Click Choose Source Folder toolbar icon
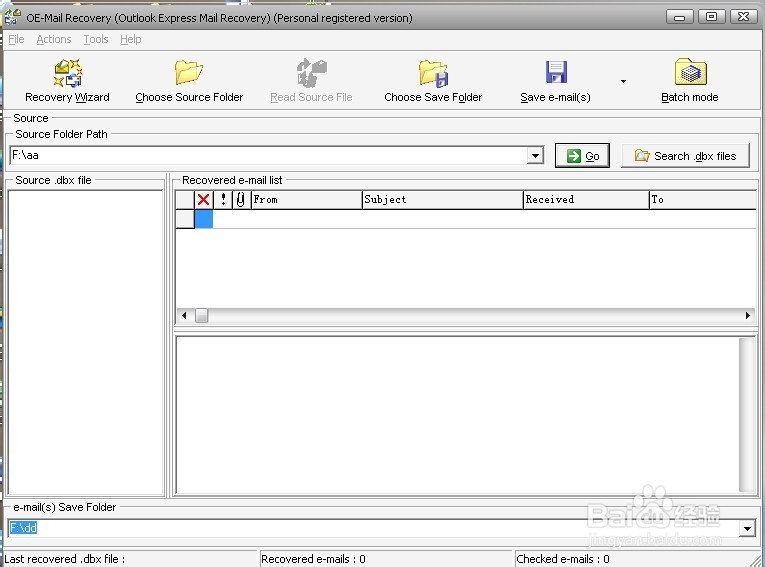 (189, 72)
